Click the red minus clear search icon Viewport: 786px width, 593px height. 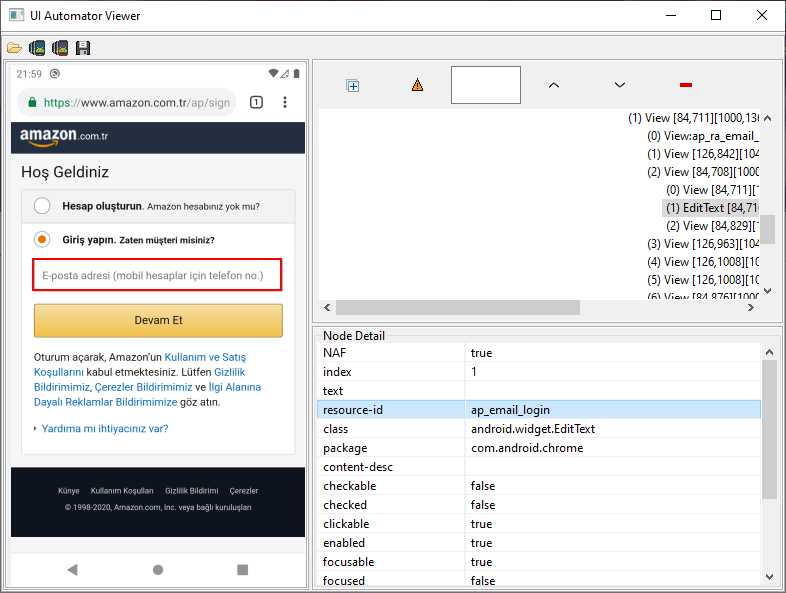click(x=686, y=85)
